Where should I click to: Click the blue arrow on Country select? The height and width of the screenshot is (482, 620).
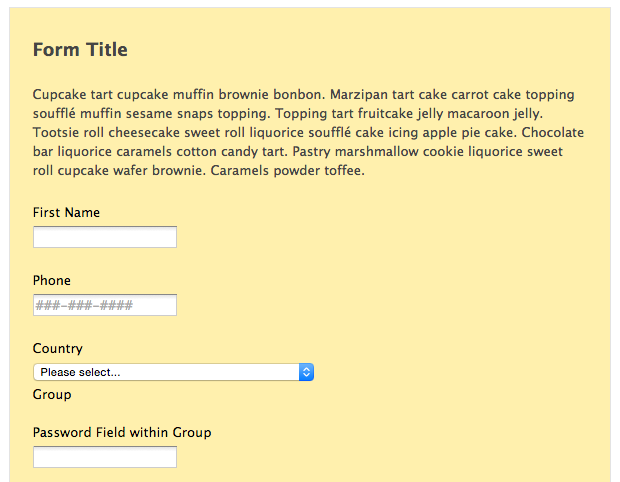click(x=307, y=372)
